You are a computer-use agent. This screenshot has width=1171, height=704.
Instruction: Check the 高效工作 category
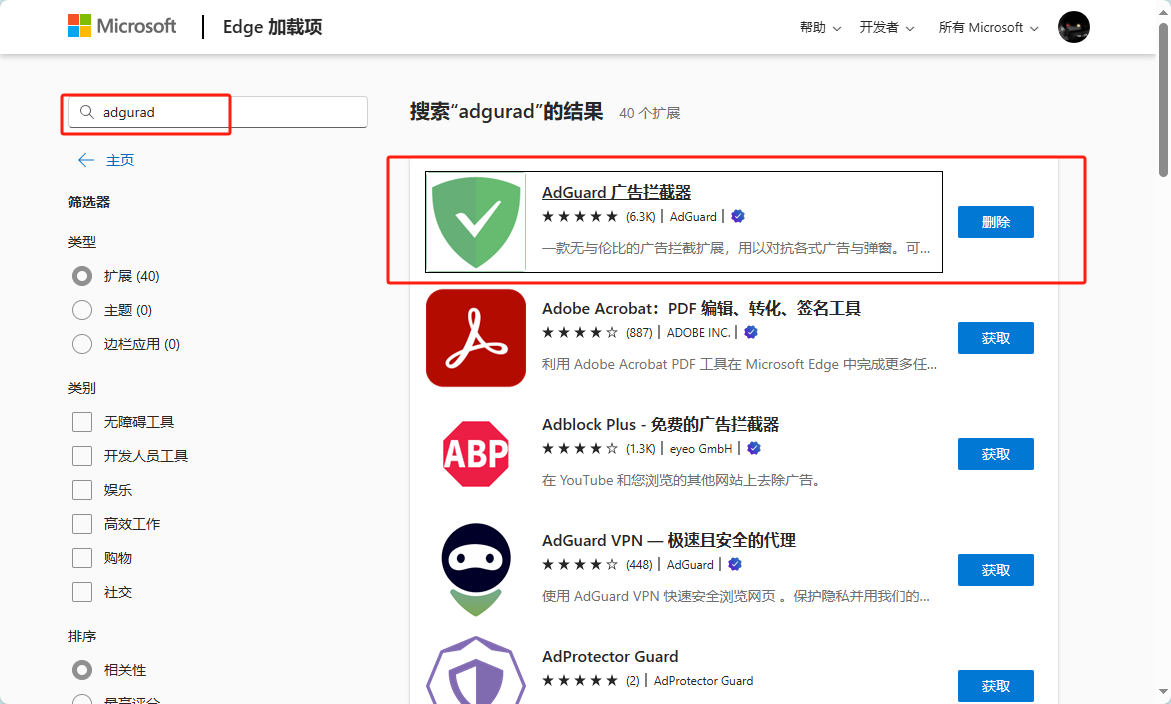(x=82, y=524)
